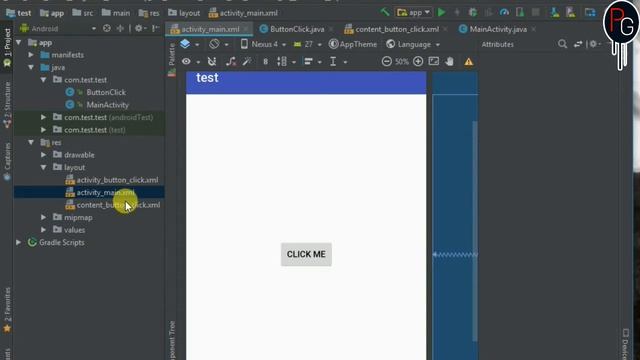Image resolution: width=640 pixels, height=360 pixels.
Task: Collapse the com.test.test package
Action: 44,80
